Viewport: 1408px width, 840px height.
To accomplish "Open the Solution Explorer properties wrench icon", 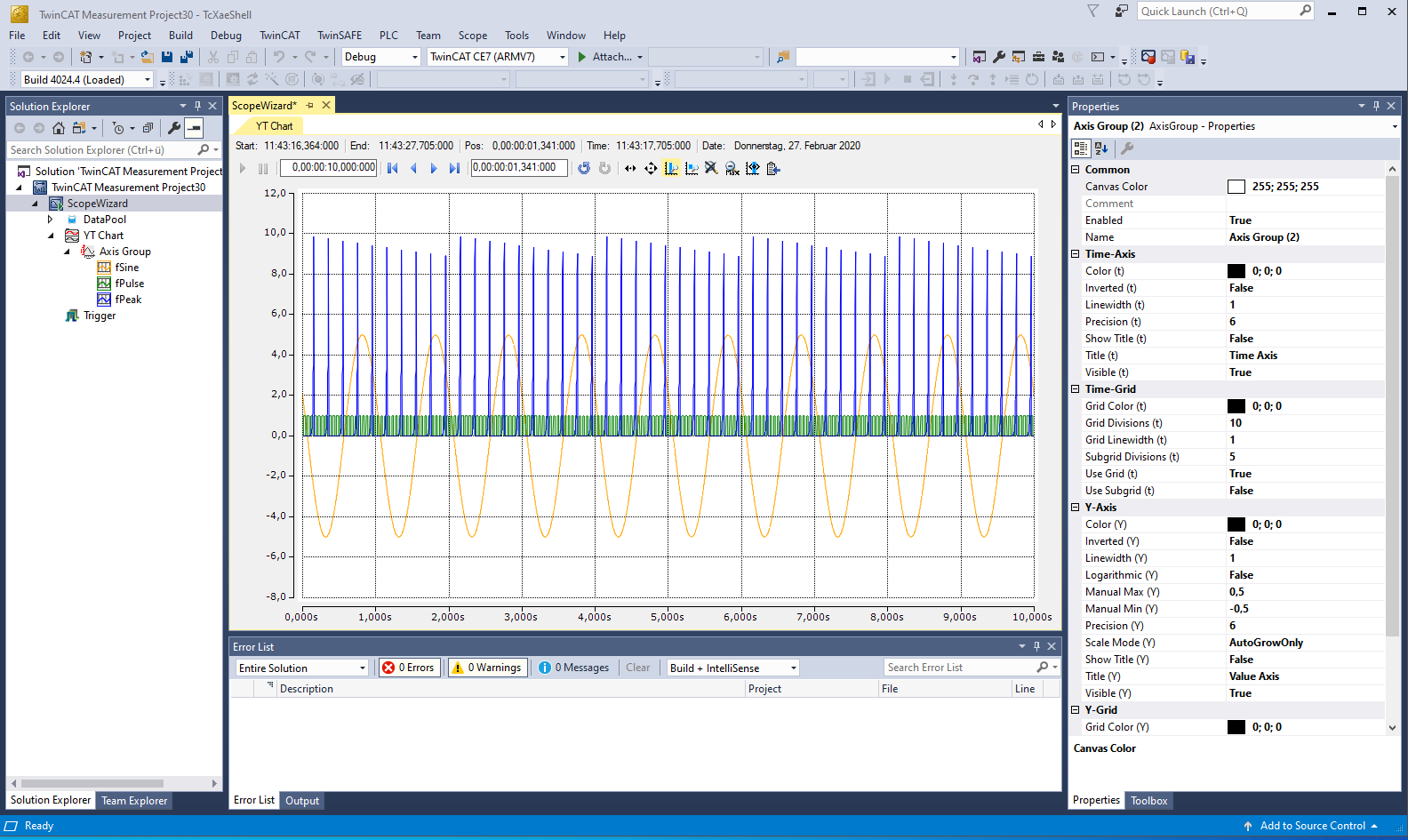I will pos(174,128).
